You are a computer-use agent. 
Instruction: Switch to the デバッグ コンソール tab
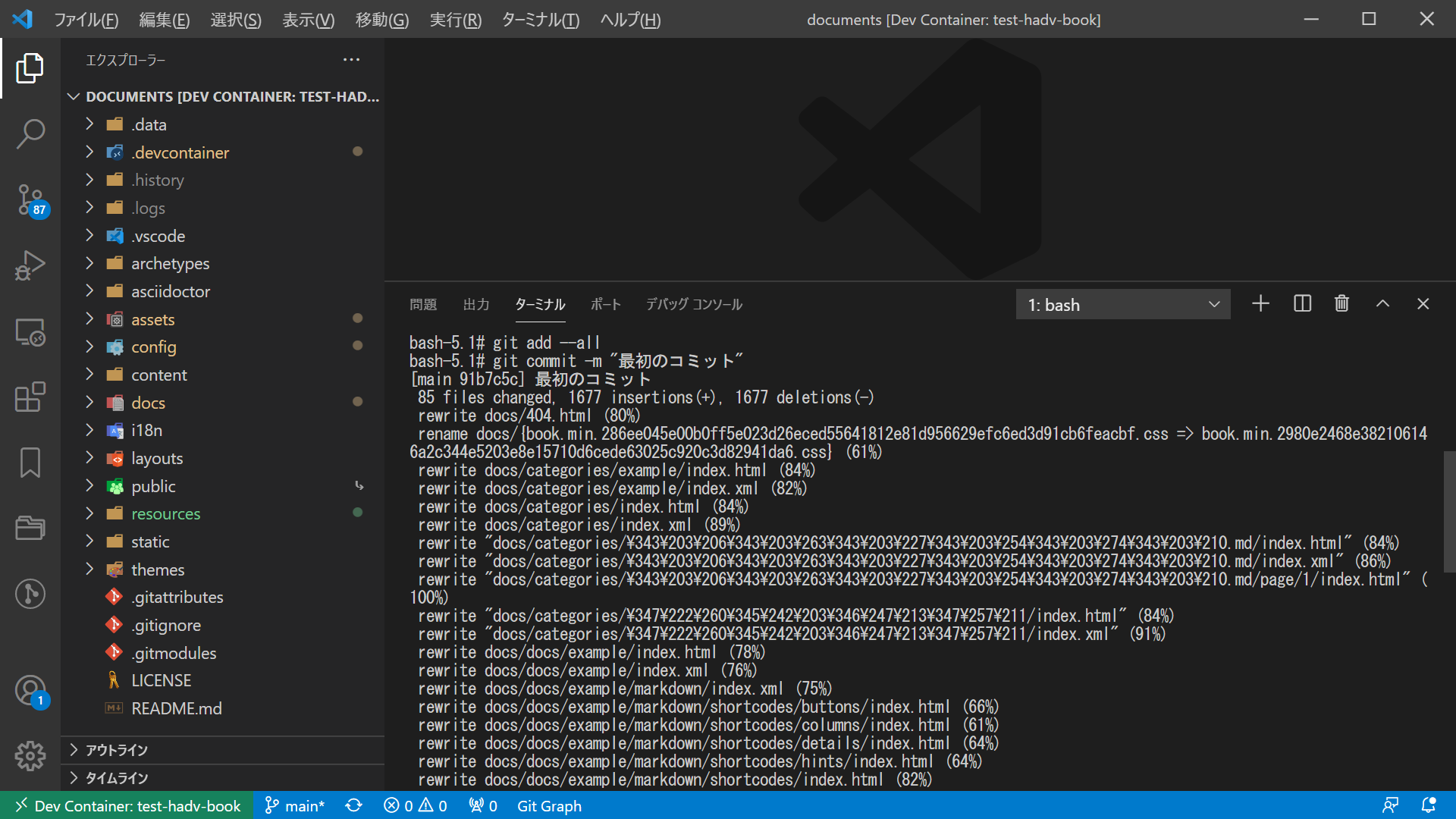(694, 304)
